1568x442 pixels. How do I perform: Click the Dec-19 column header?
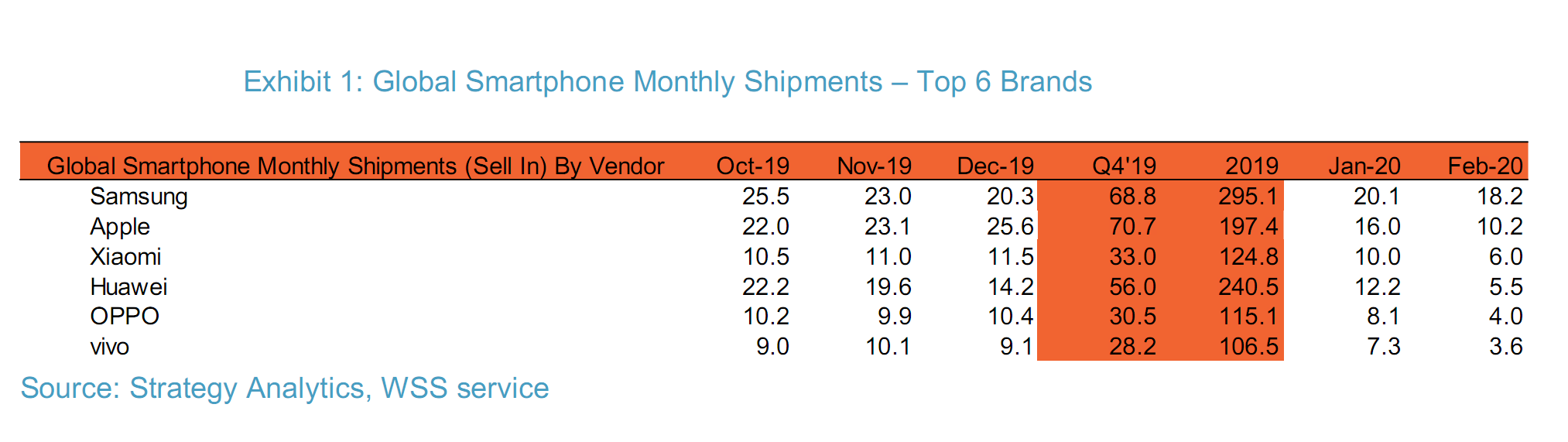[x=995, y=166]
